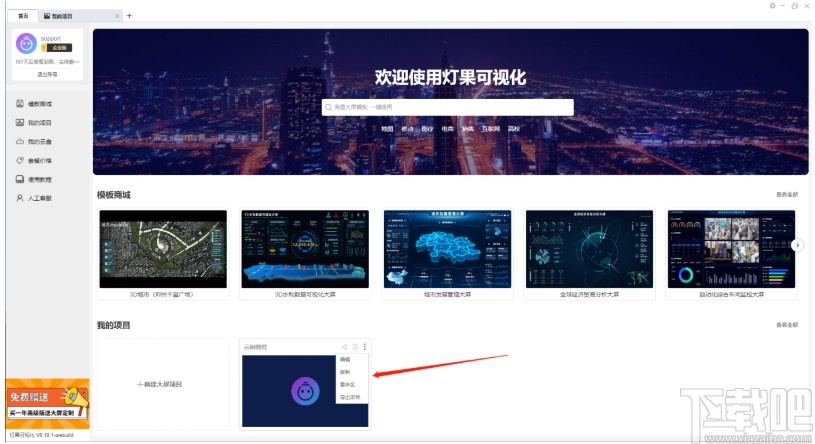Click 查看全部 beside 模板商城 heading
This screenshot has height=444, width=815.
click(x=787, y=194)
